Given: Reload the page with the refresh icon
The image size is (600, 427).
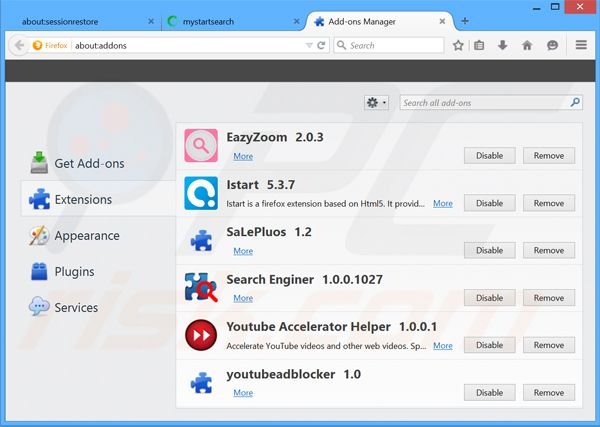Looking at the screenshot, I should click(321, 46).
